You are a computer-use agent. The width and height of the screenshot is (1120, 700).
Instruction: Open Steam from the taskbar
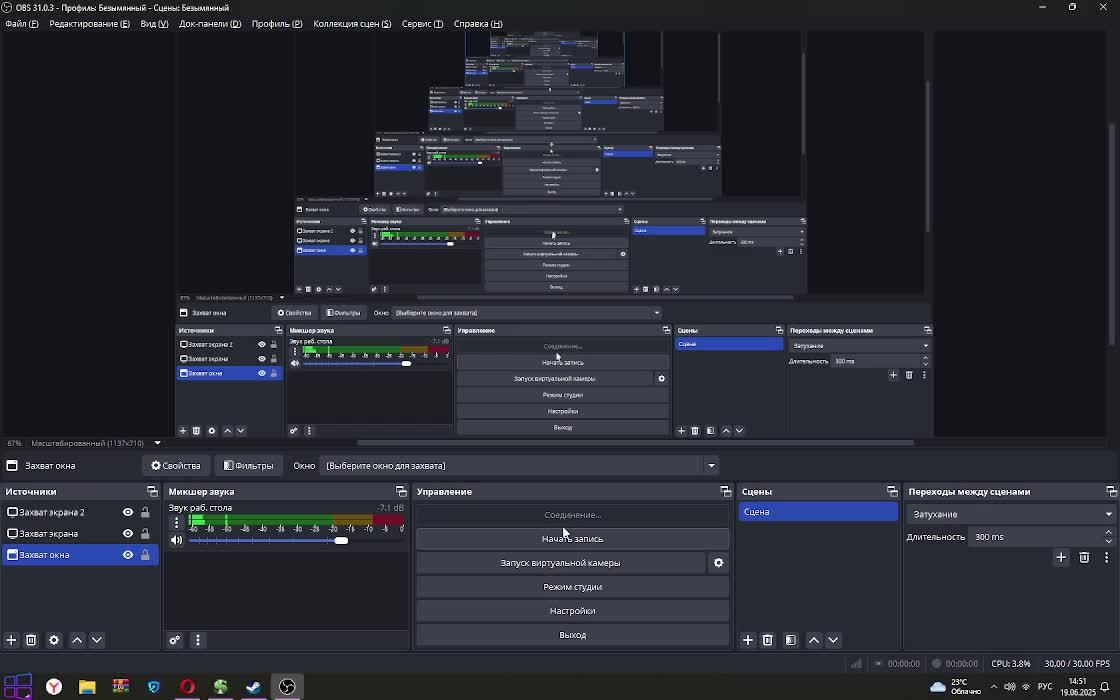[254, 687]
